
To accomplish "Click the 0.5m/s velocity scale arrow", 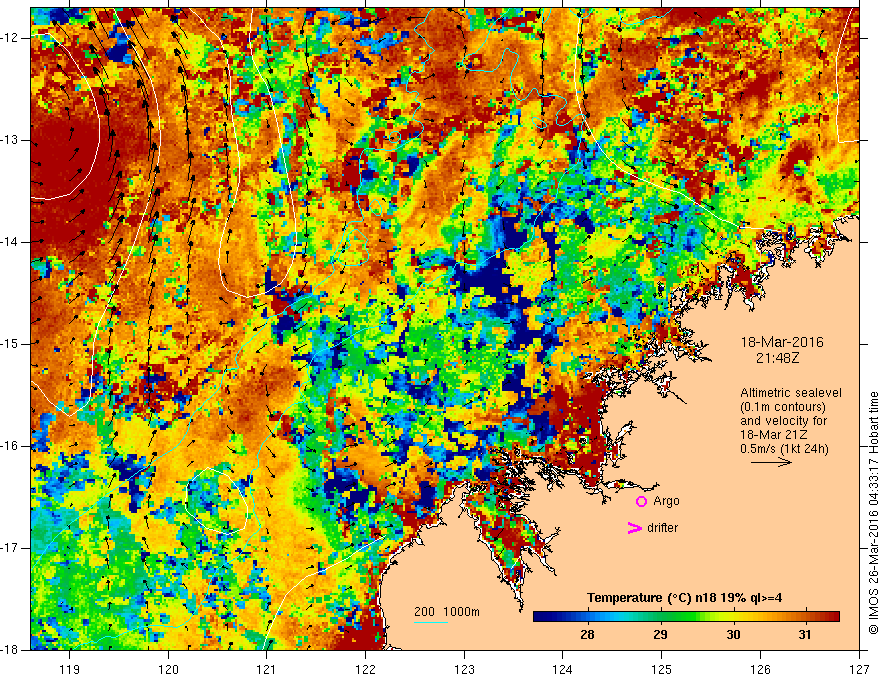I will (x=771, y=462).
